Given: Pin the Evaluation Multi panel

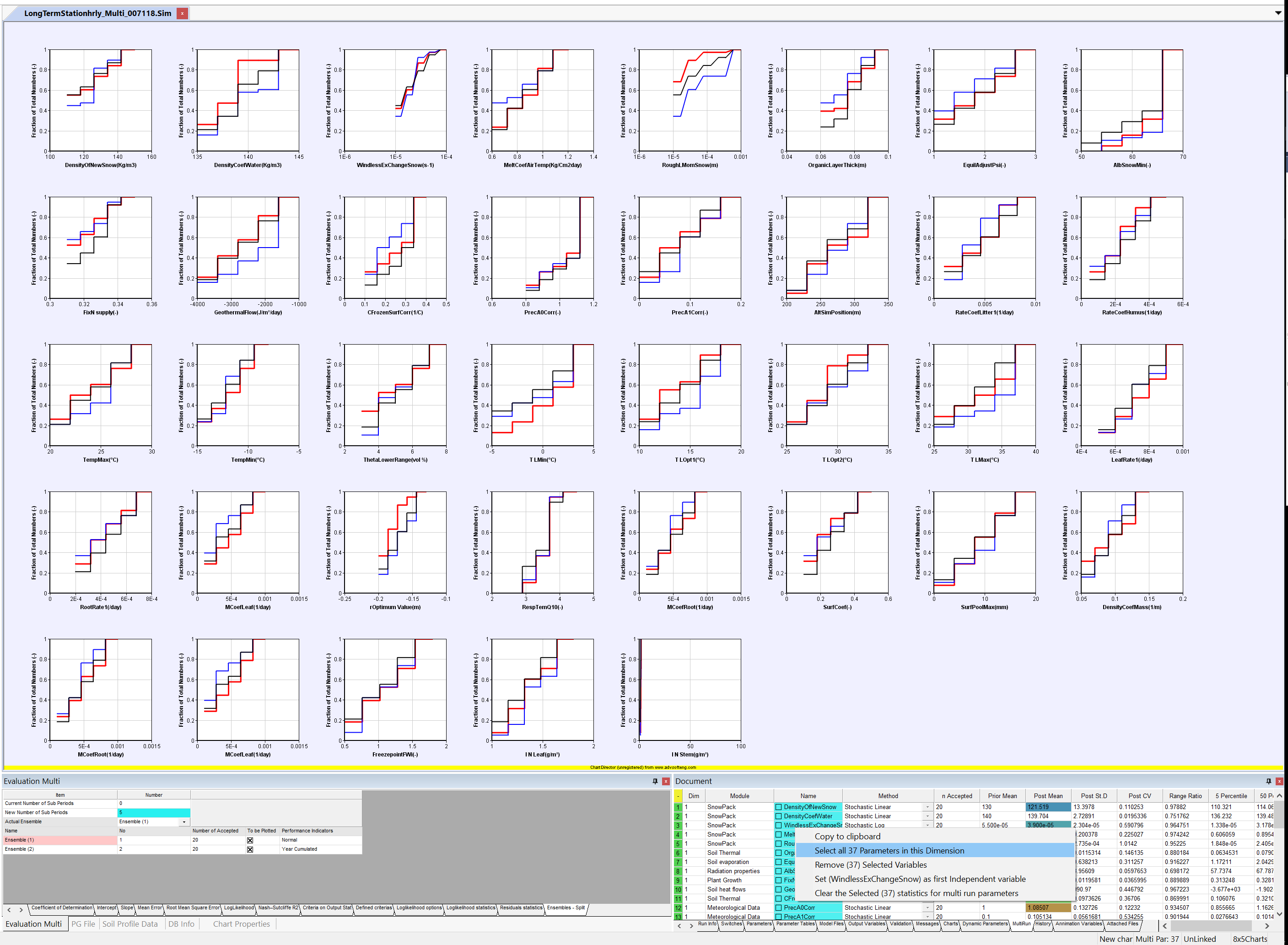Looking at the screenshot, I should click(x=655, y=781).
